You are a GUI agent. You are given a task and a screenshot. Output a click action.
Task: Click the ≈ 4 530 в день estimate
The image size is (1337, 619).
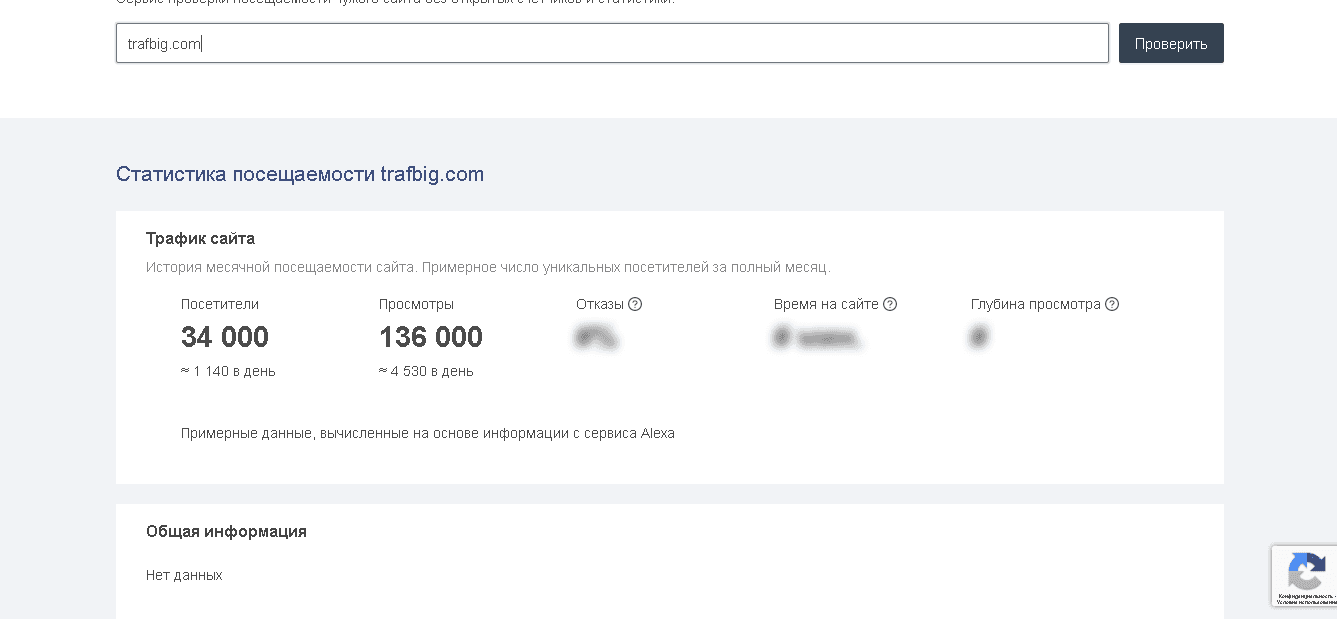426,372
